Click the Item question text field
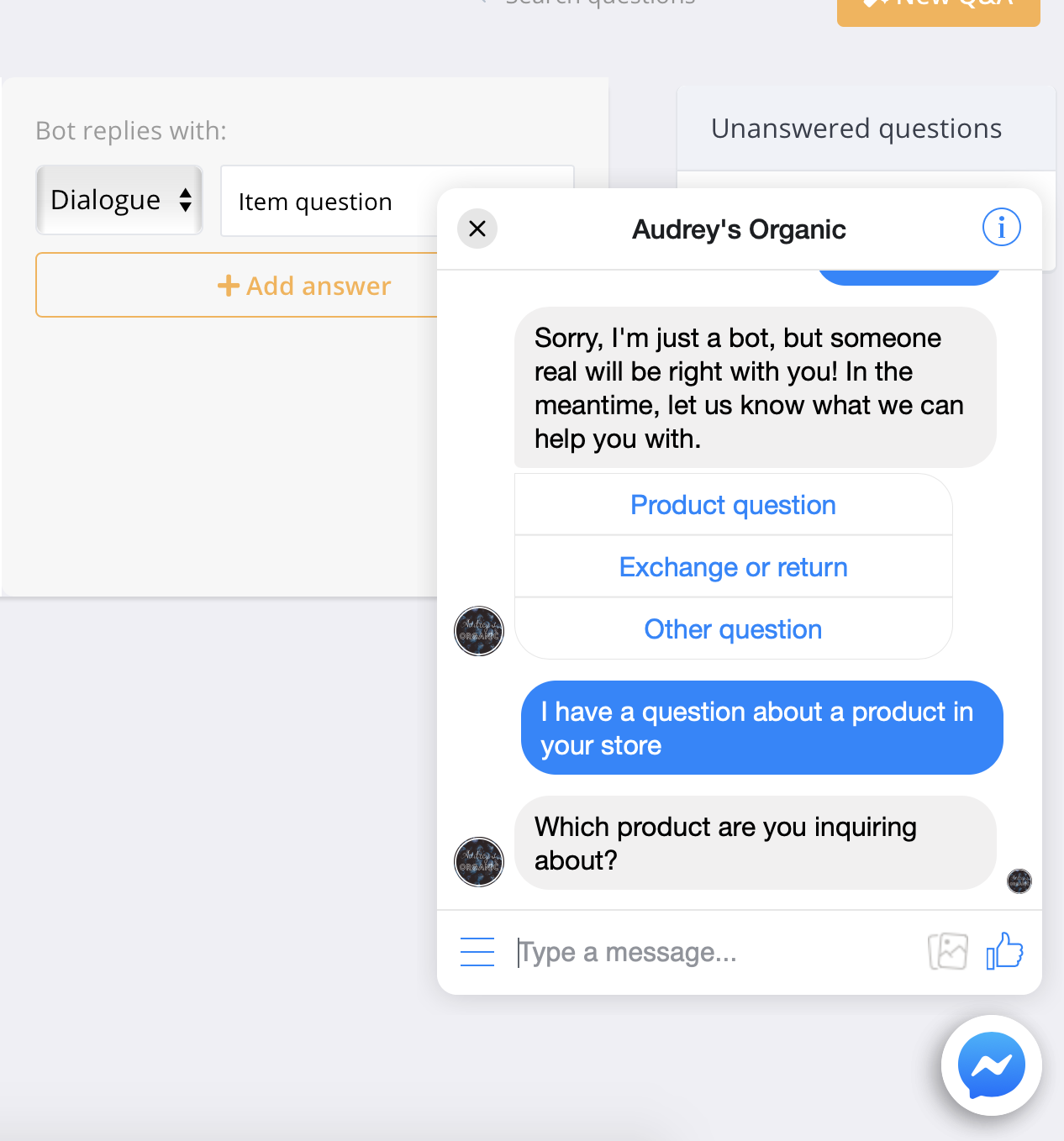 pos(329,202)
